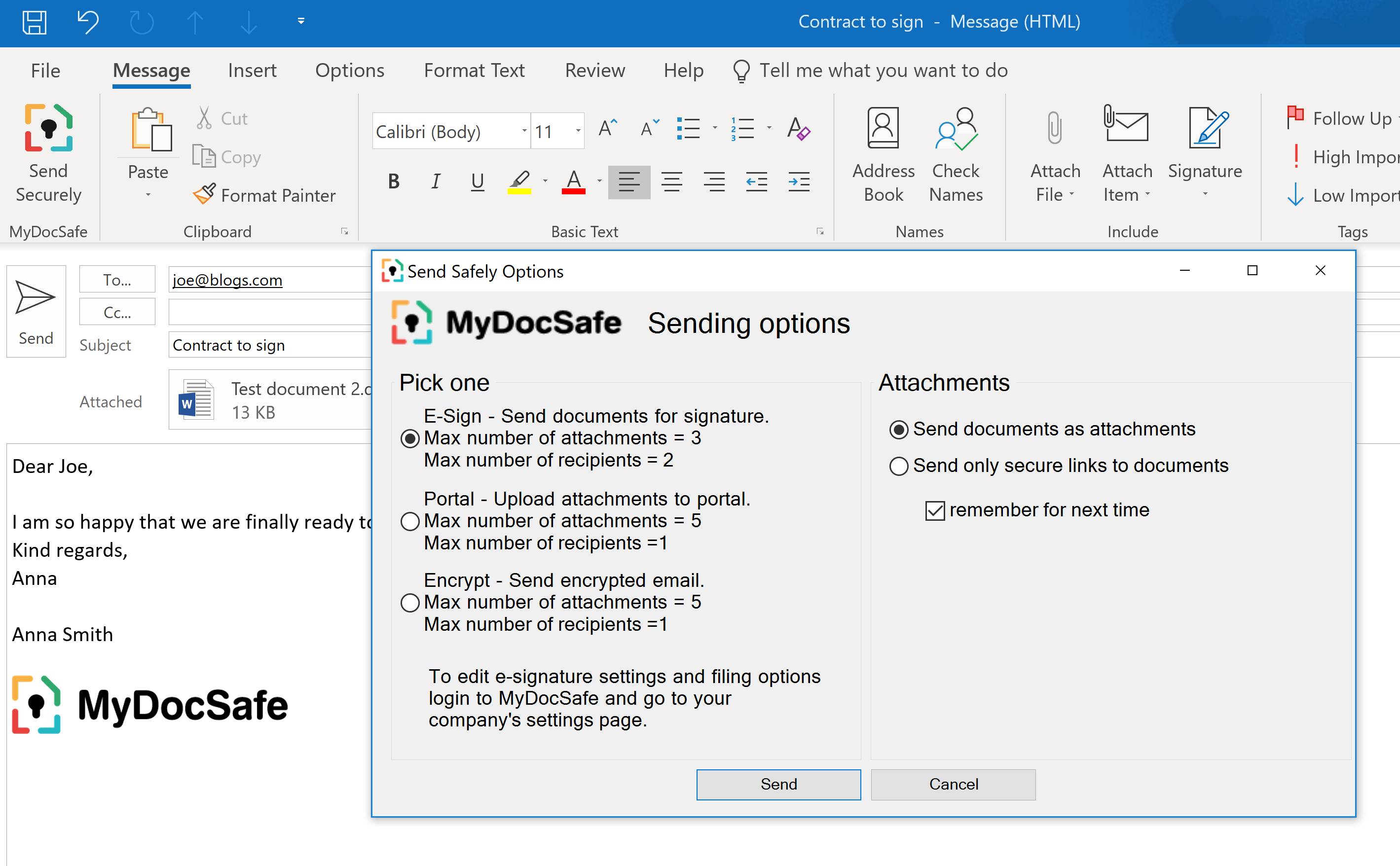Click the Clear All Formatting icon
This screenshot has width=1400, height=866.
tap(799, 129)
